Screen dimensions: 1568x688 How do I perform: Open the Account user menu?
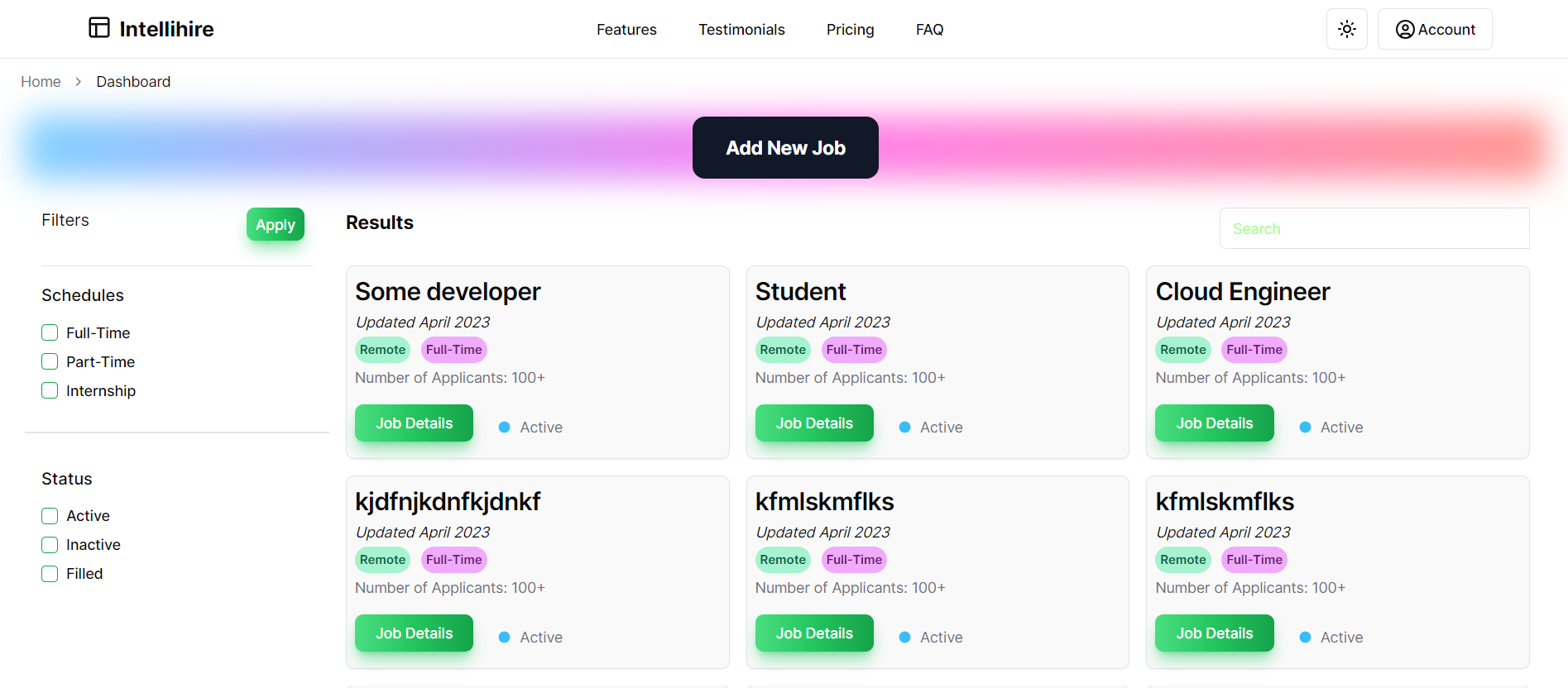(1434, 29)
